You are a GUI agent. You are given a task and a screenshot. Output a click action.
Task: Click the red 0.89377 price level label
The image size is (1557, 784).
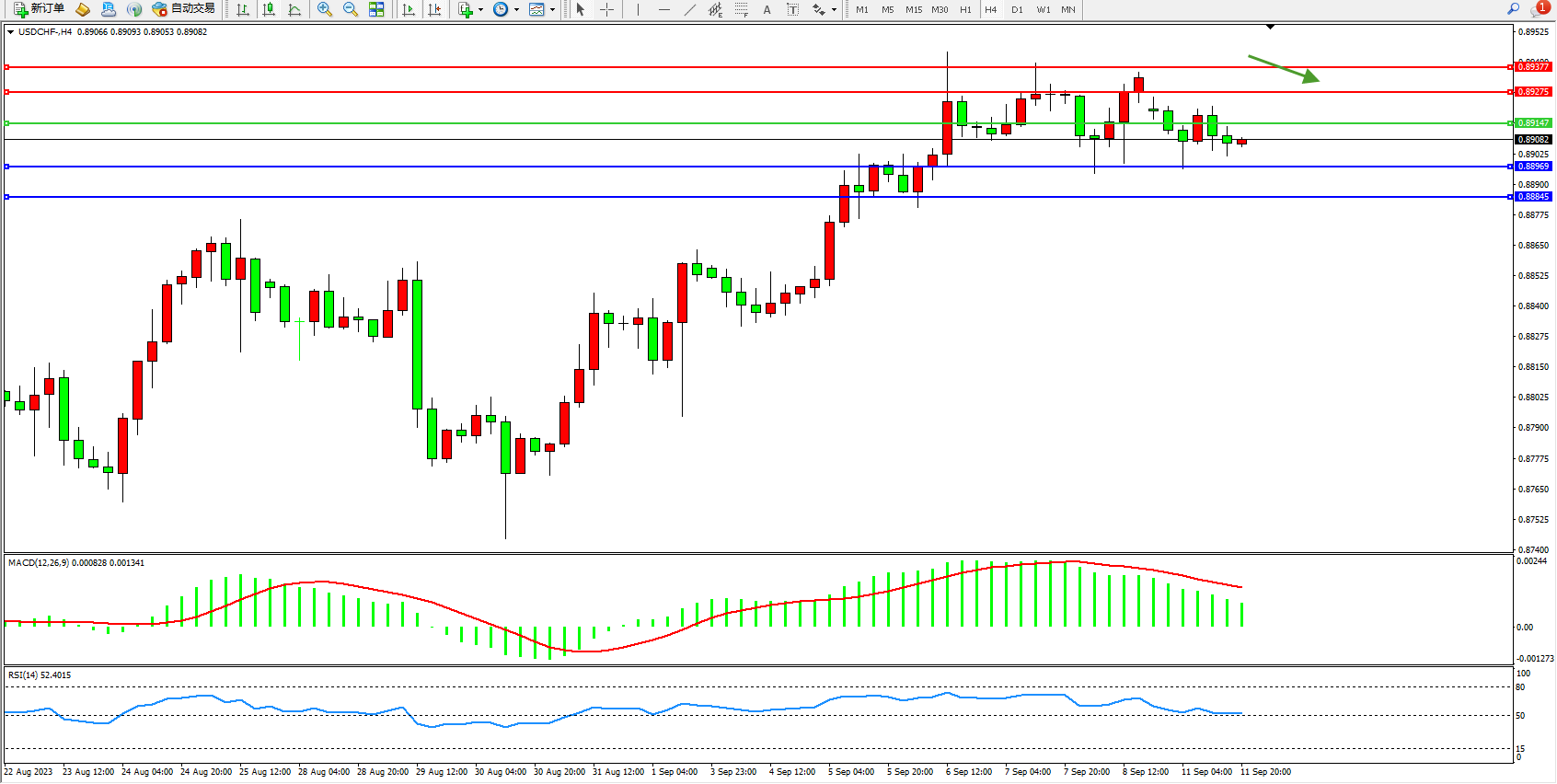point(1532,67)
